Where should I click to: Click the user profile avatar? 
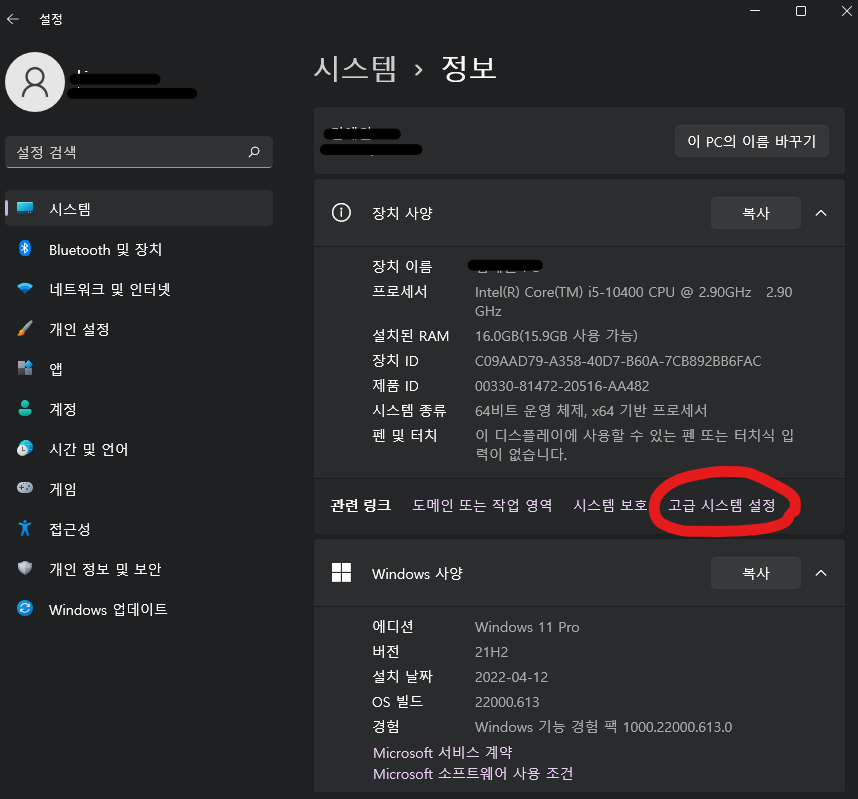coord(35,82)
